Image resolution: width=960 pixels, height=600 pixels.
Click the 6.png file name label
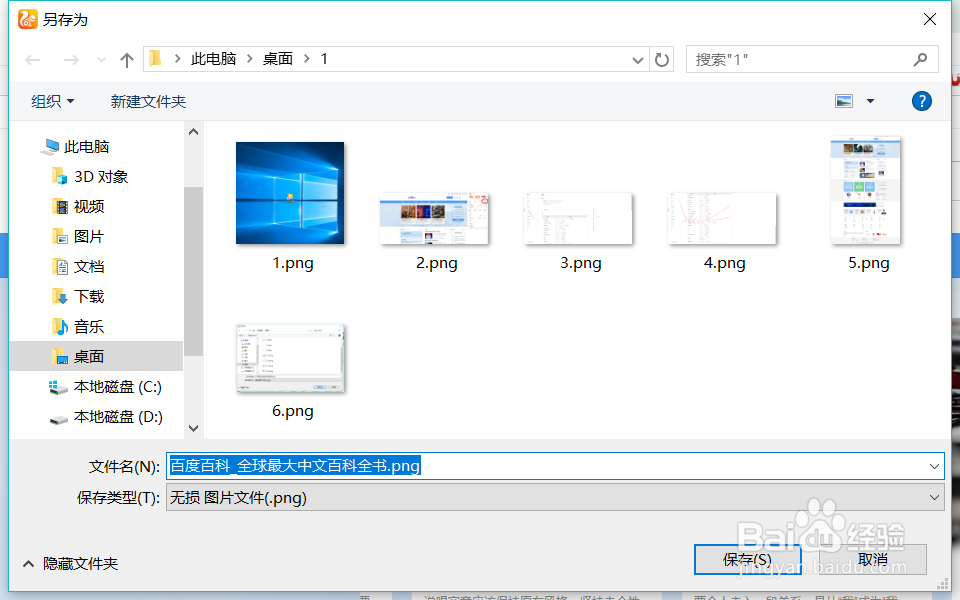[293, 411]
